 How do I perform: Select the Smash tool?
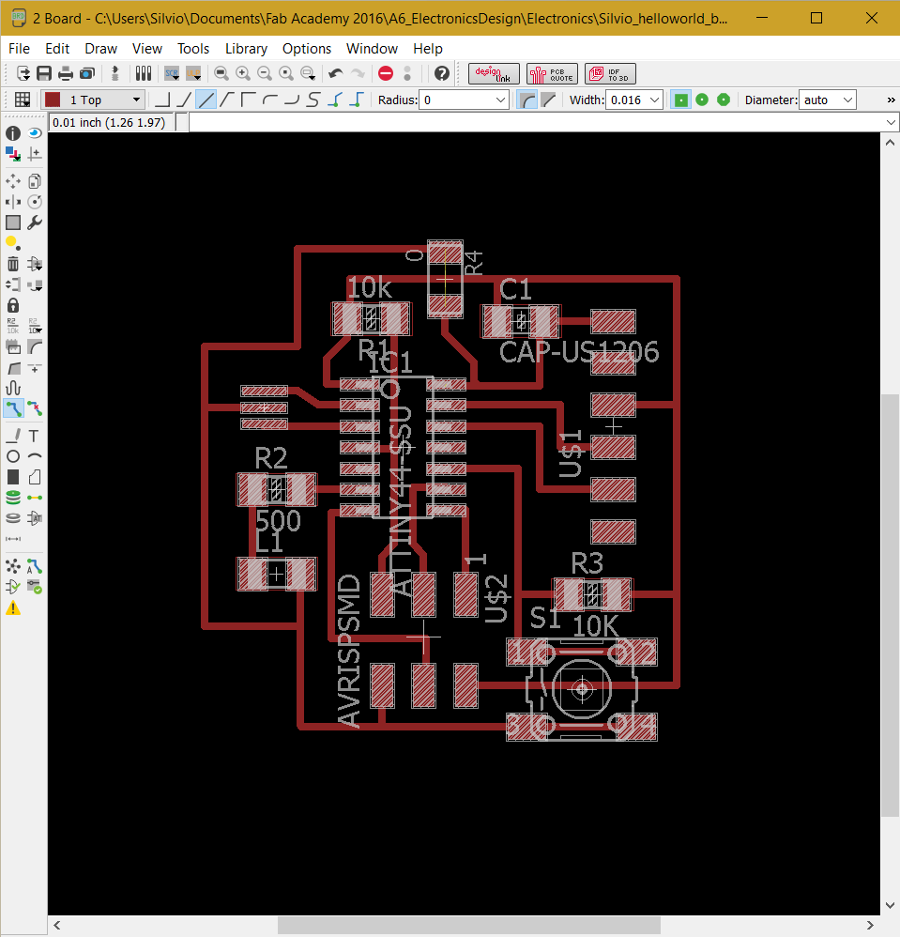coord(13,347)
